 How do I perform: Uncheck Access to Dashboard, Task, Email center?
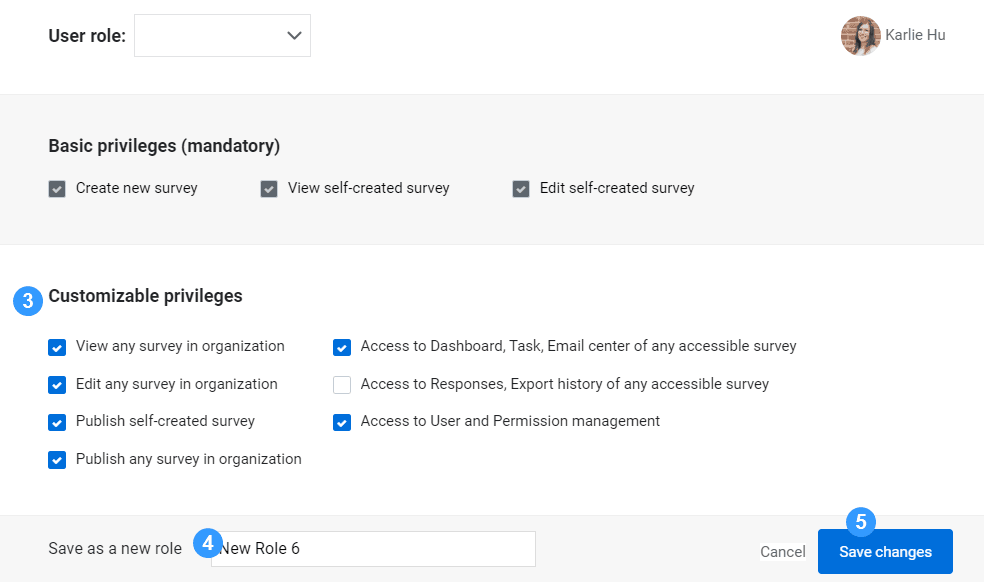pyautogui.click(x=342, y=347)
